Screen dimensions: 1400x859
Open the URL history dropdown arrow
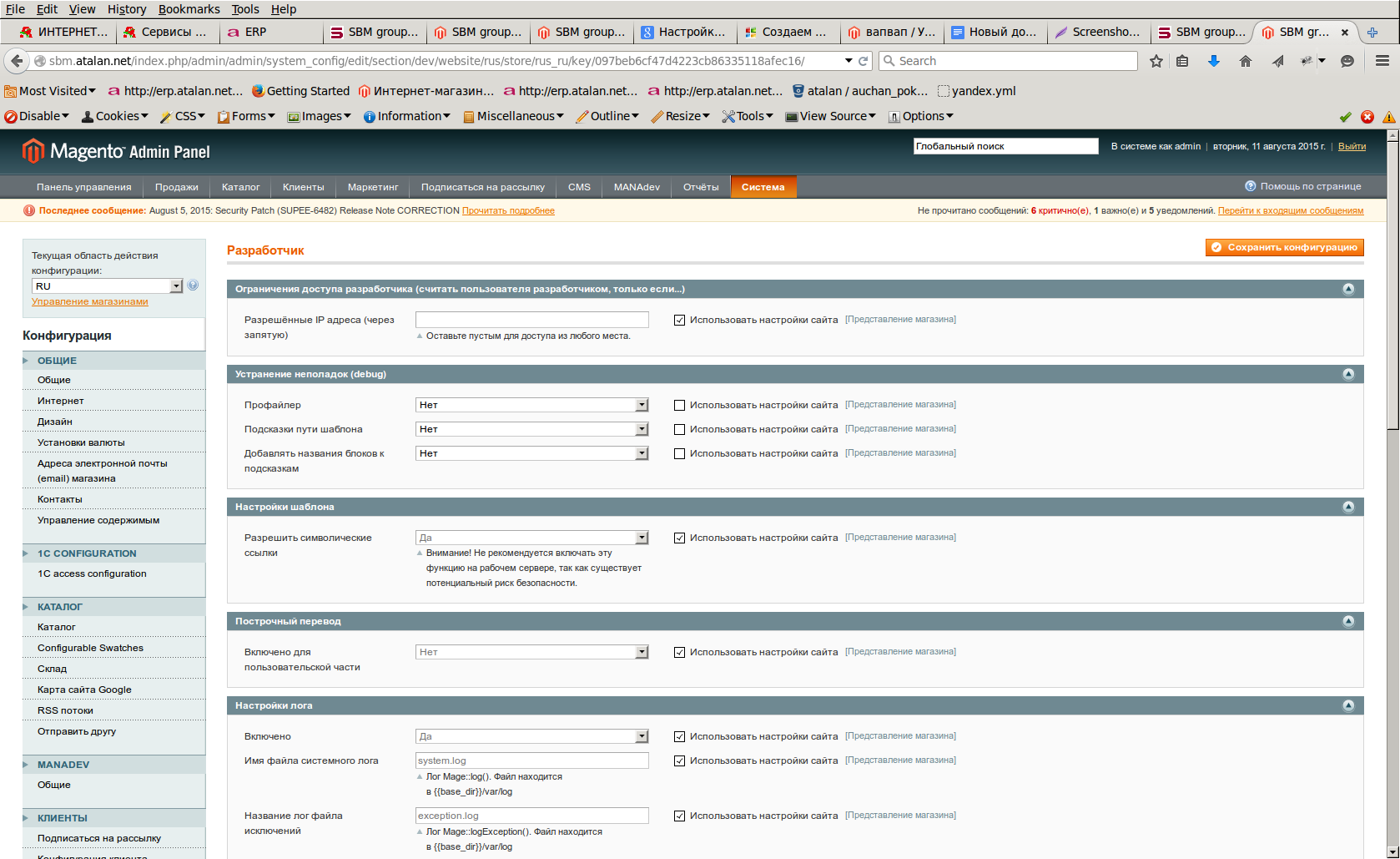849,61
